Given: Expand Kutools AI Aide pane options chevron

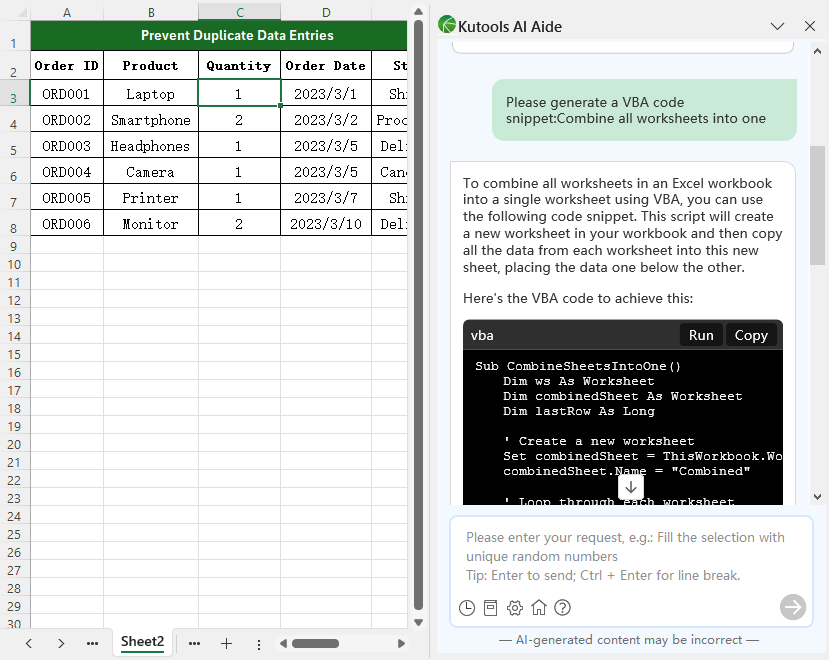Looking at the screenshot, I should (777, 26).
